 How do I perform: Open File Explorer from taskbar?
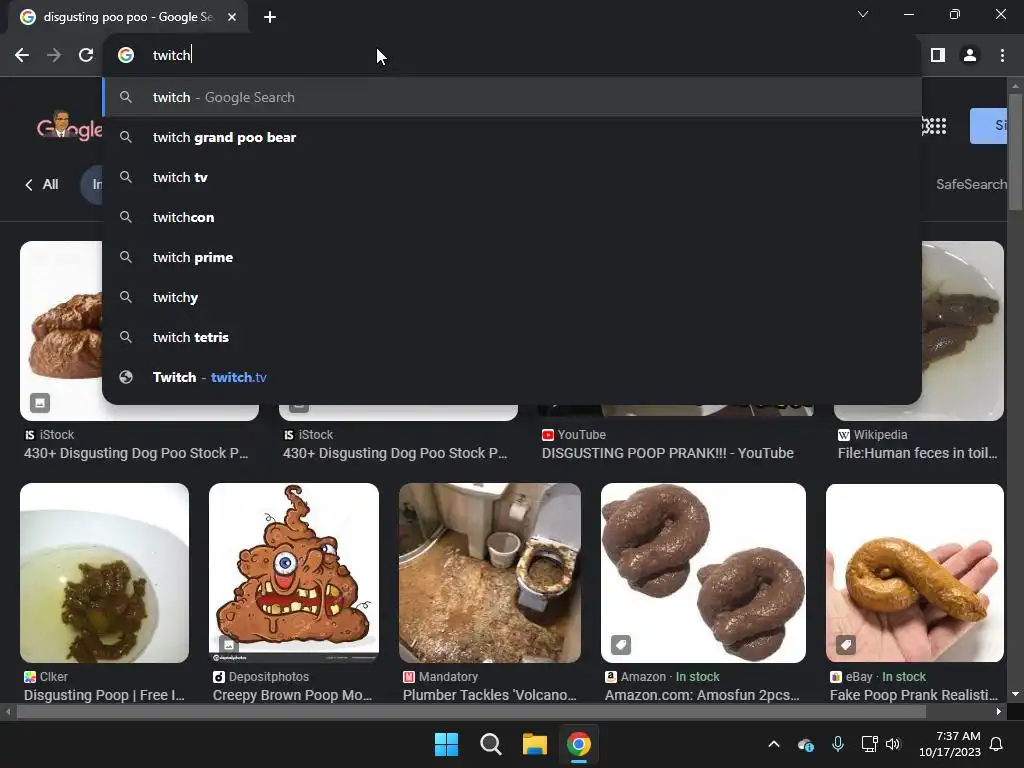[x=534, y=744]
